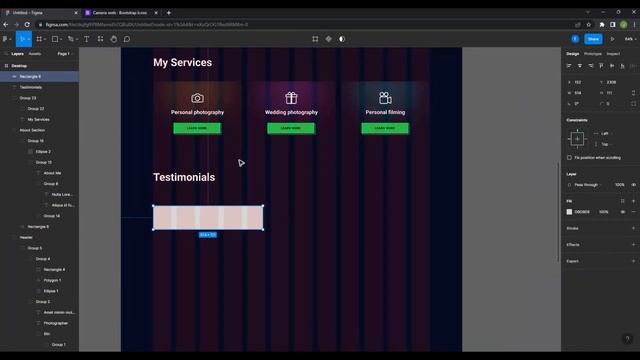The width and height of the screenshot is (640, 360).
Task: Switch to the Design tab
Action: tap(573, 54)
